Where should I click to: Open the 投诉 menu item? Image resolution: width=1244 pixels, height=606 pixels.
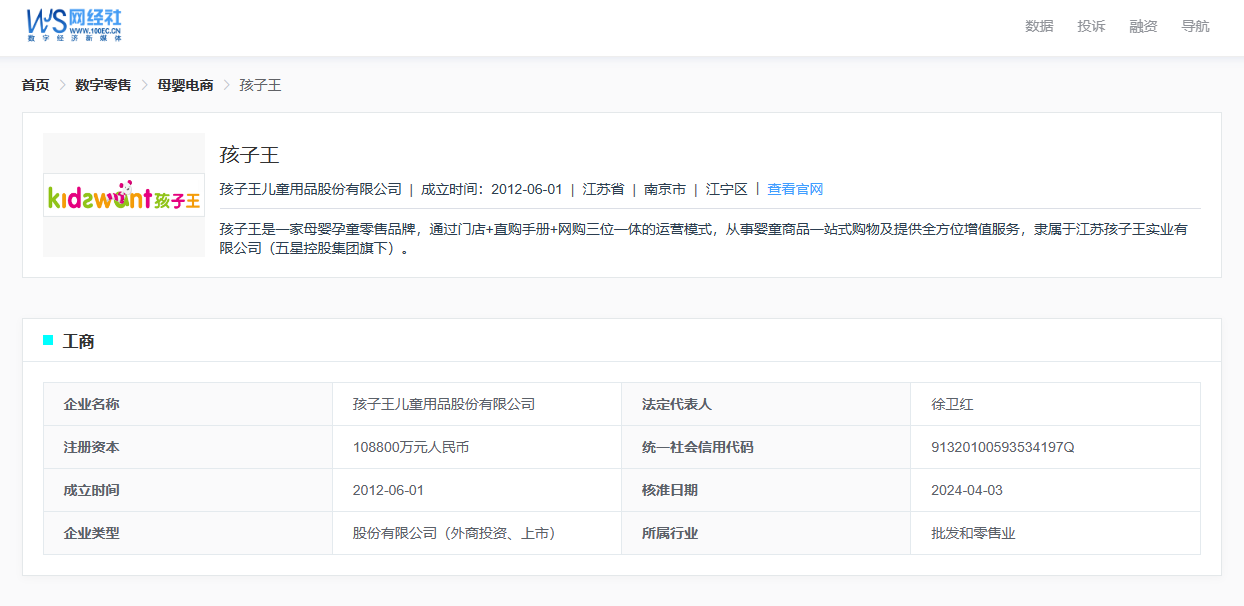tap(1091, 26)
